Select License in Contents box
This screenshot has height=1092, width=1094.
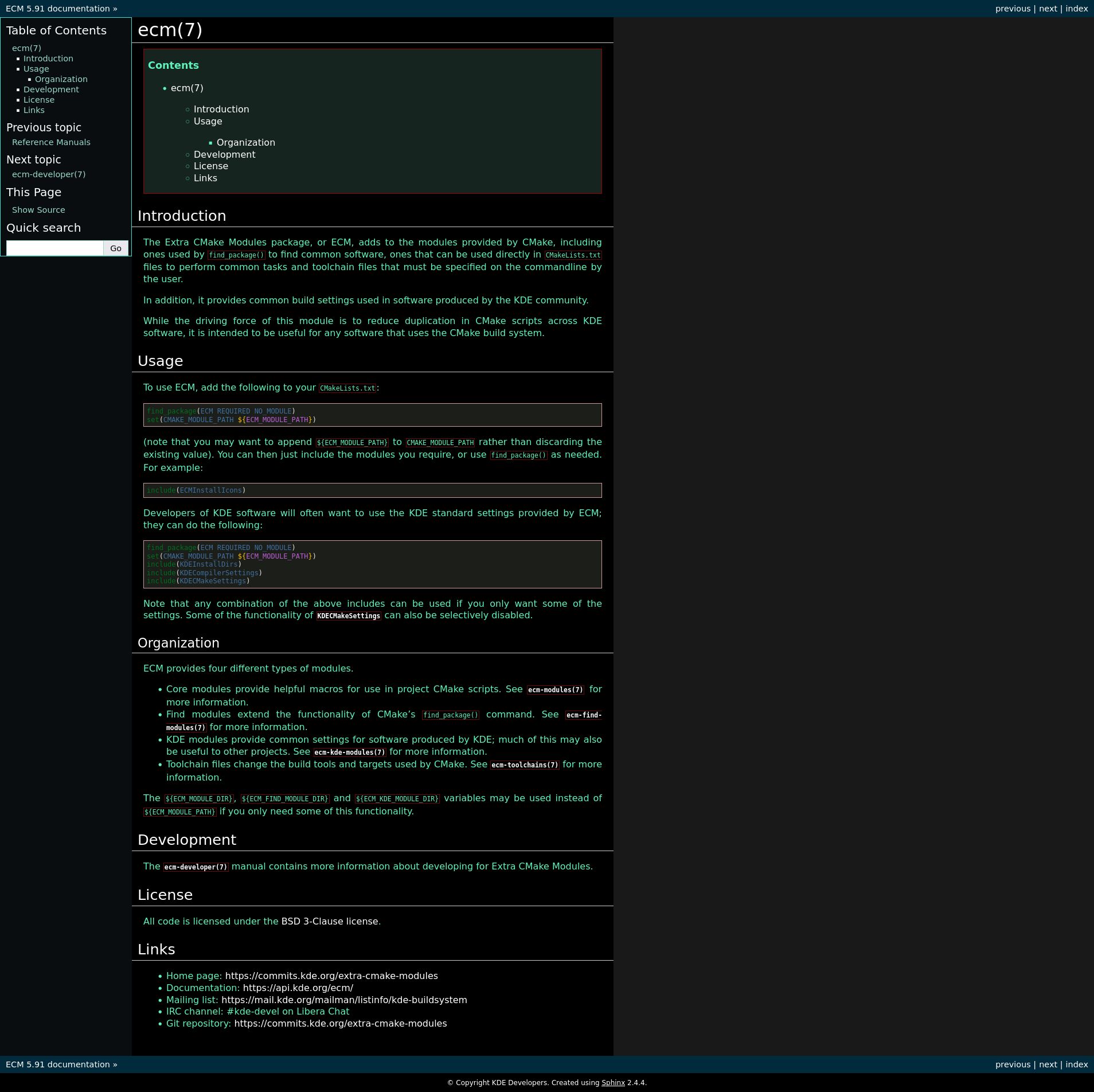click(x=211, y=166)
